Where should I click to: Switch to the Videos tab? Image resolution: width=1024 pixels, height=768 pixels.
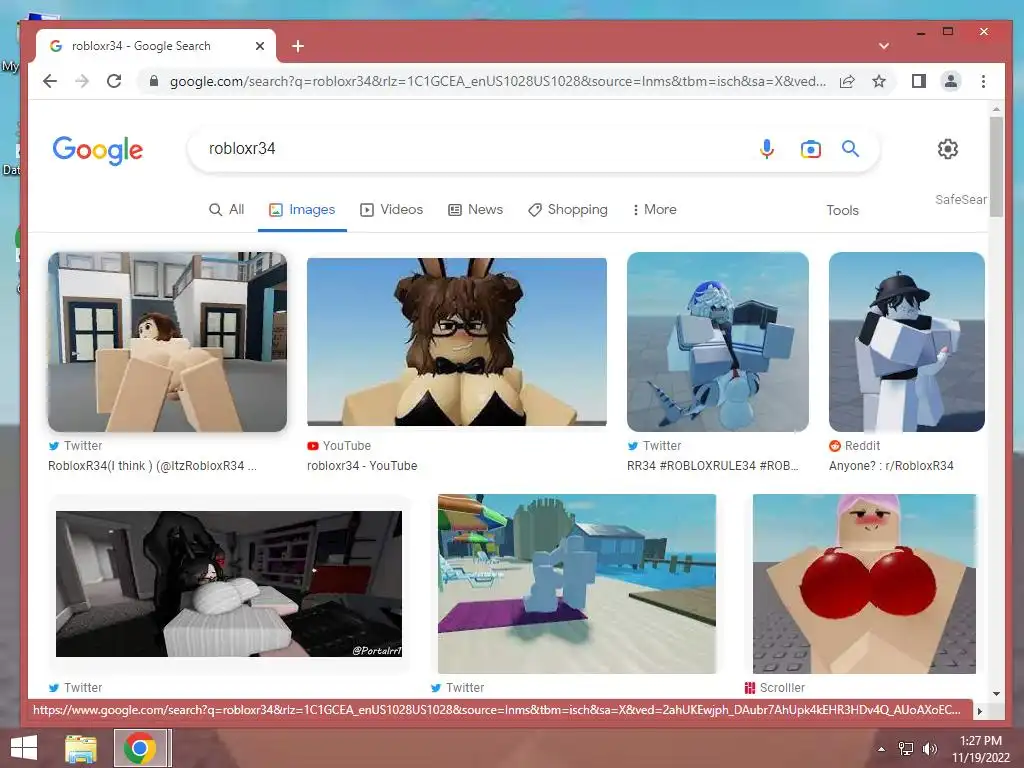[x=392, y=210]
